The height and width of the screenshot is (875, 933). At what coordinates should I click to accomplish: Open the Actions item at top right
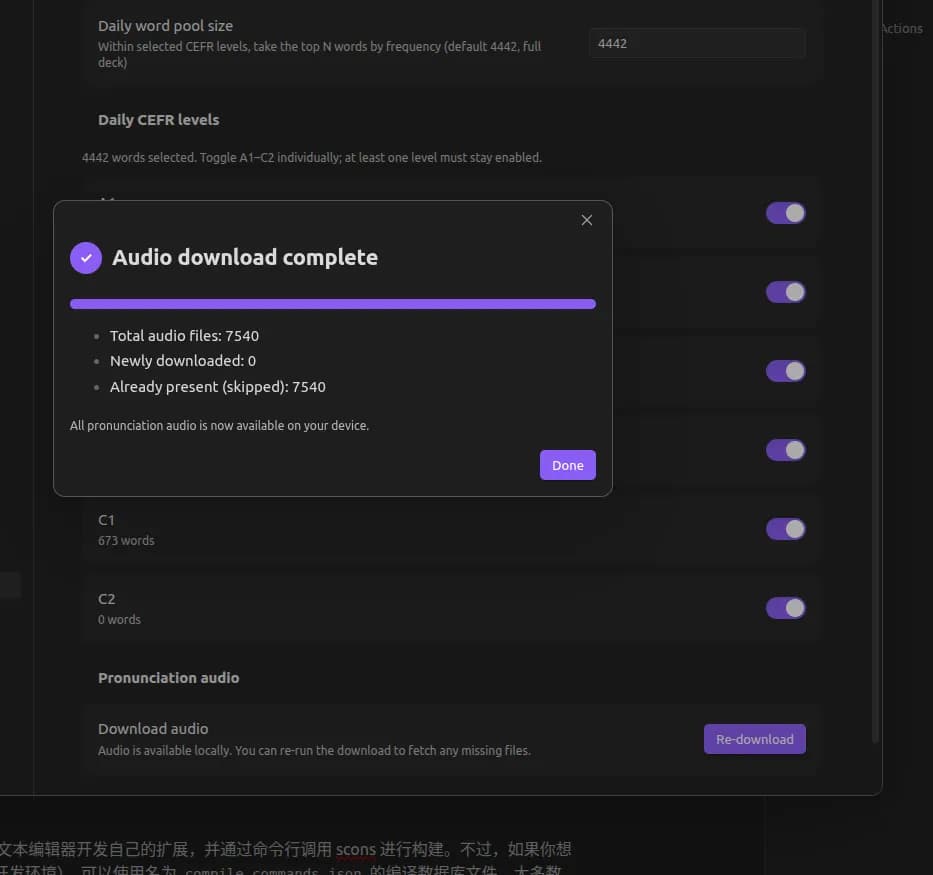click(x=901, y=29)
